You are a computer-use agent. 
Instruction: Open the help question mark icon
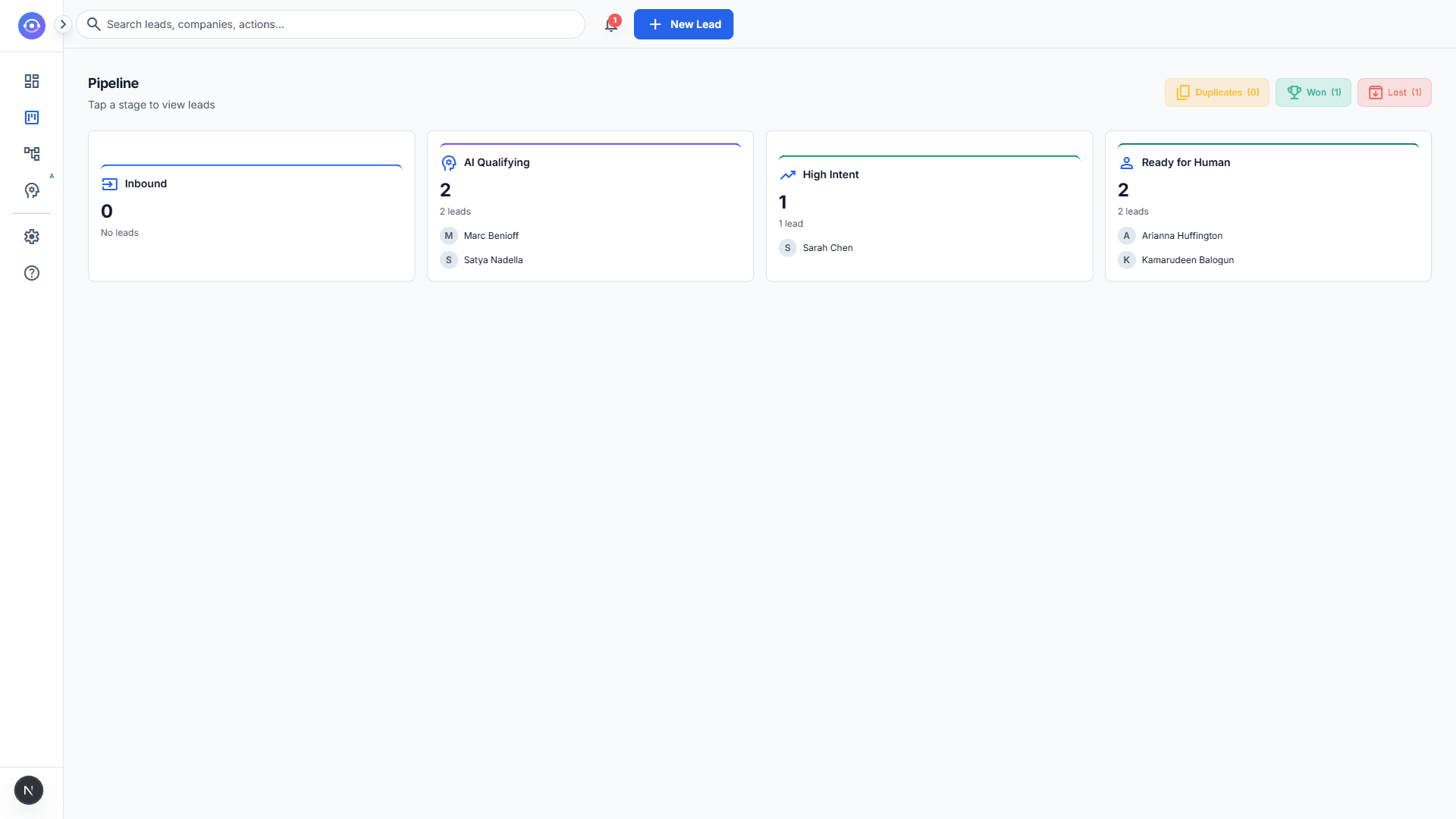point(32,273)
